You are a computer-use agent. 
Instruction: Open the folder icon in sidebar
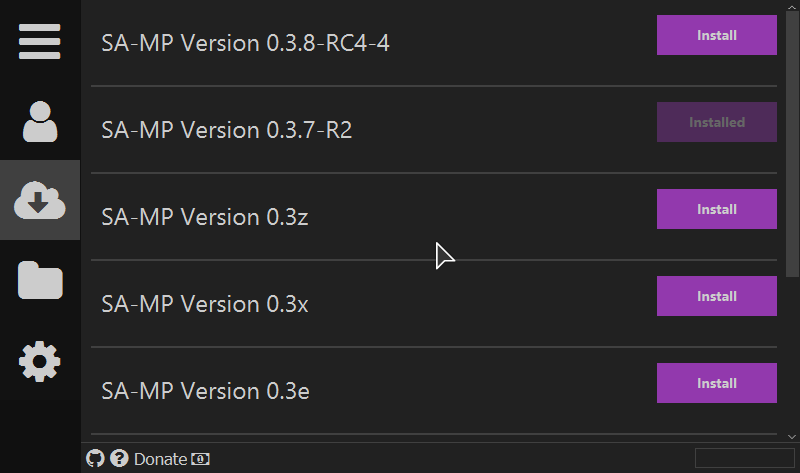(x=40, y=280)
